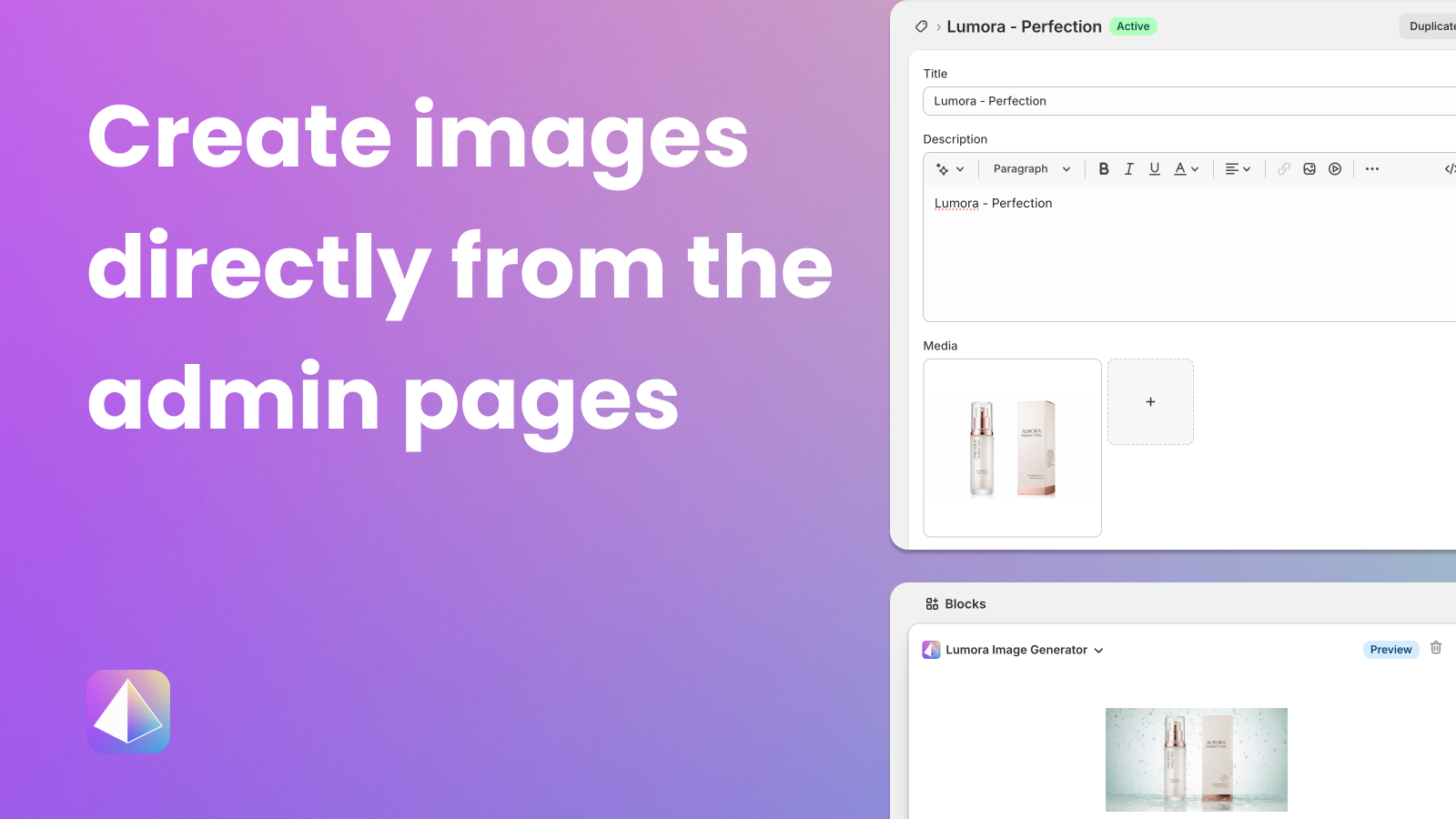
Task: Click the Active status badge
Action: click(1133, 26)
